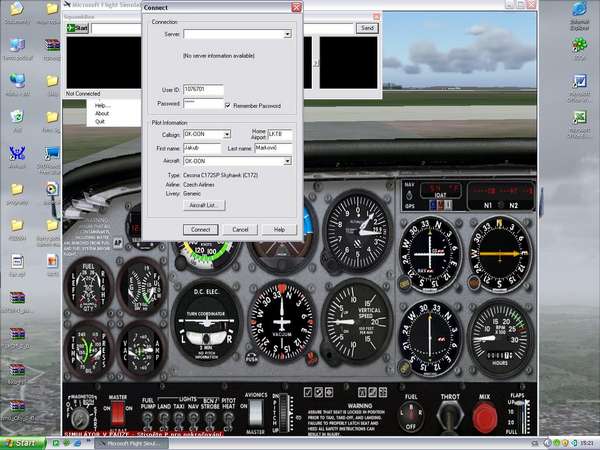Toggle the Remember Password checkbox

click(x=228, y=104)
